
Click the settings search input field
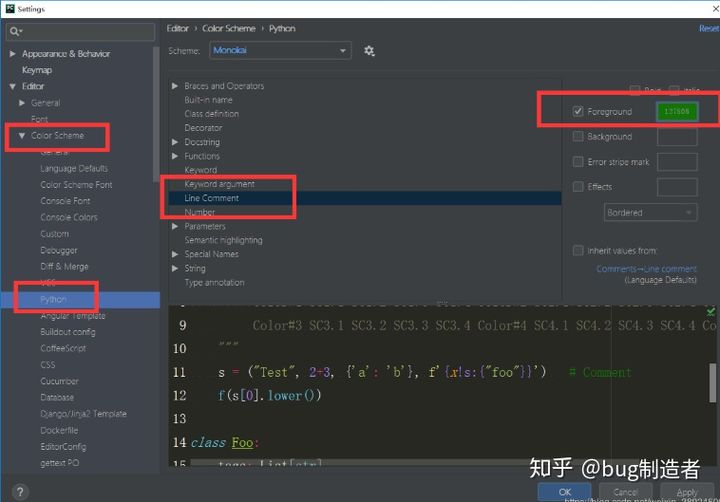[x=80, y=31]
